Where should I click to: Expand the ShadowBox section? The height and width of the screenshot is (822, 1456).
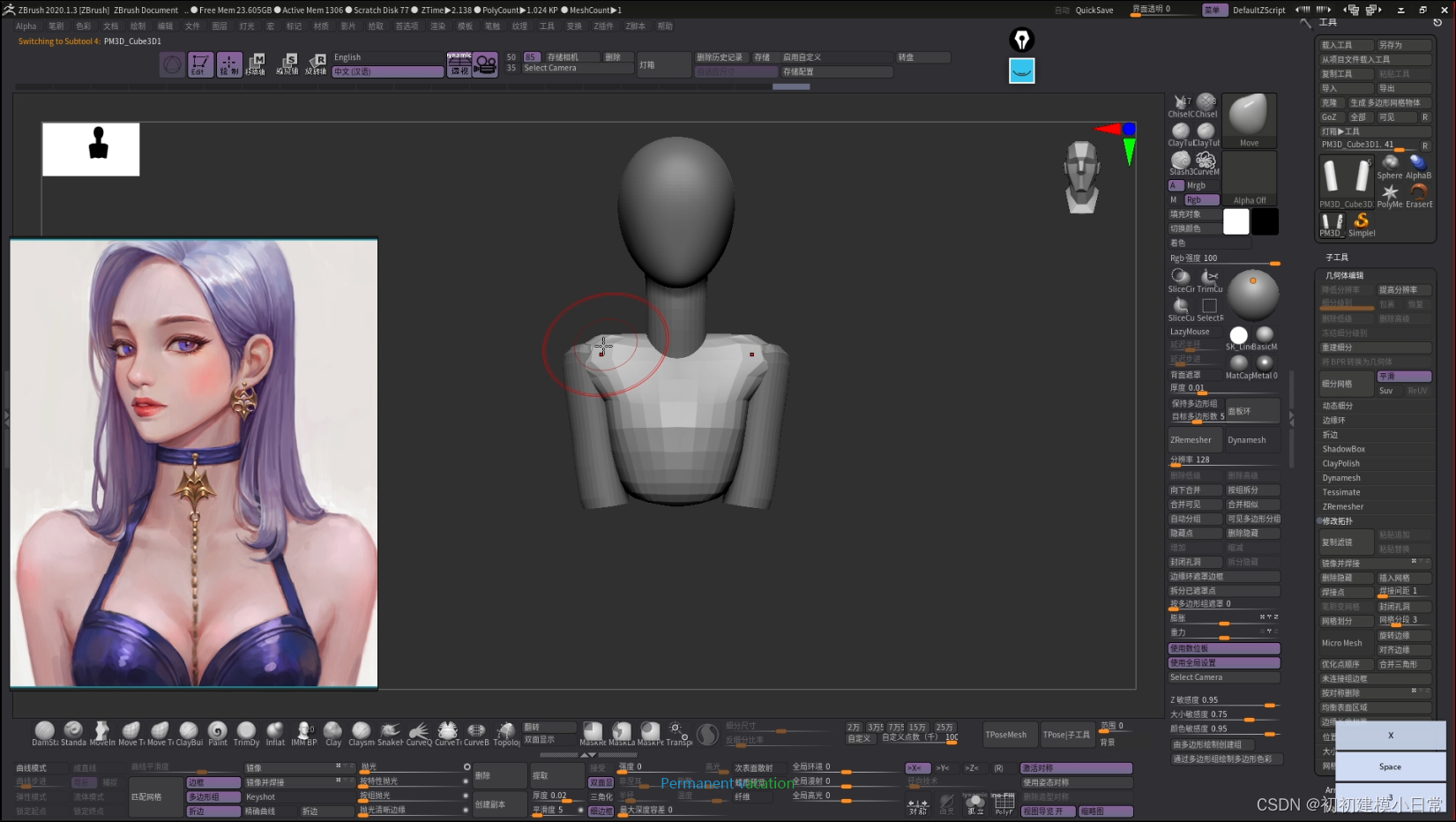(x=1343, y=449)
